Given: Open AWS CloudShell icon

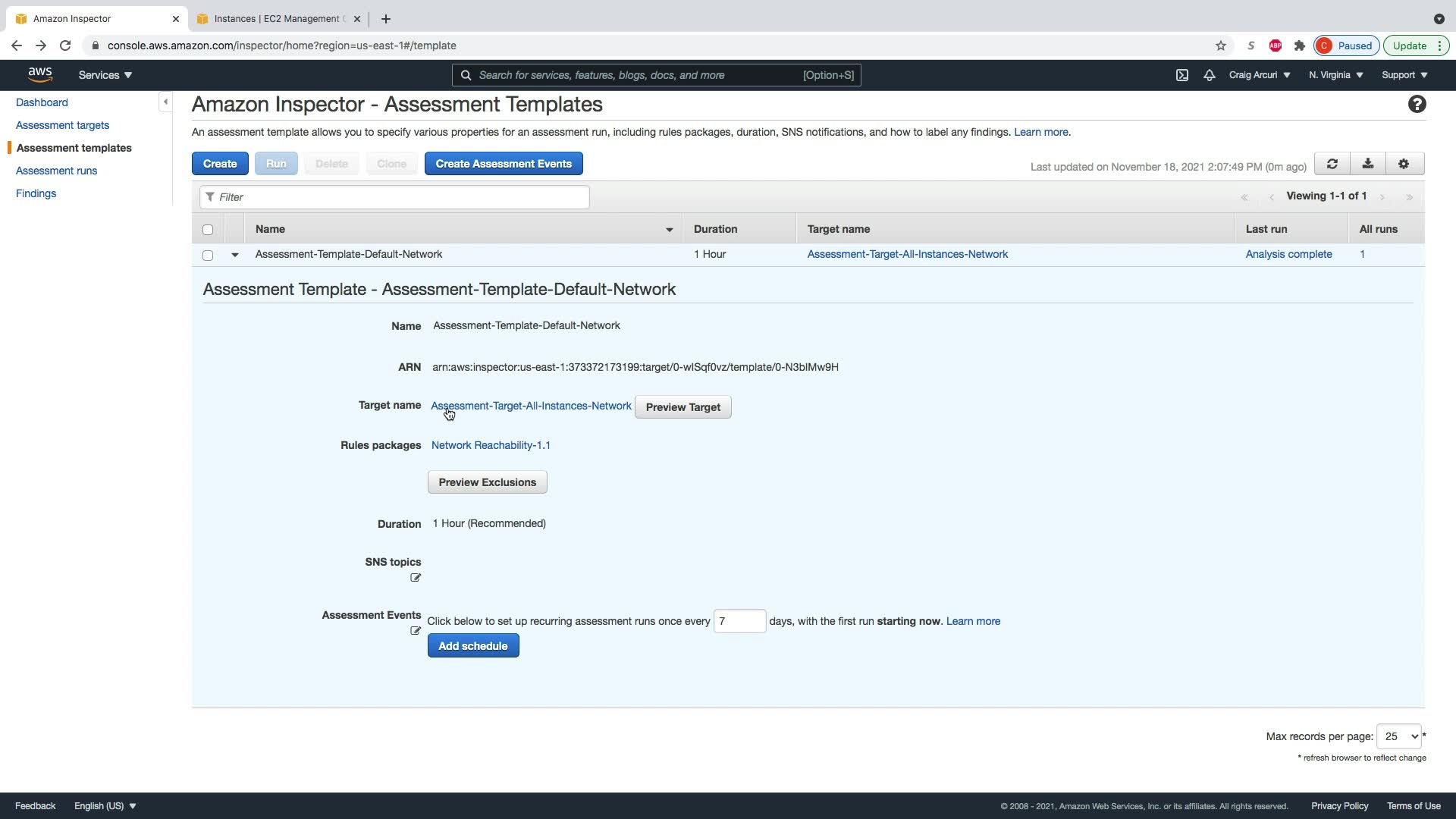Looking at the screenshot, I should [x=1181, y=75].
